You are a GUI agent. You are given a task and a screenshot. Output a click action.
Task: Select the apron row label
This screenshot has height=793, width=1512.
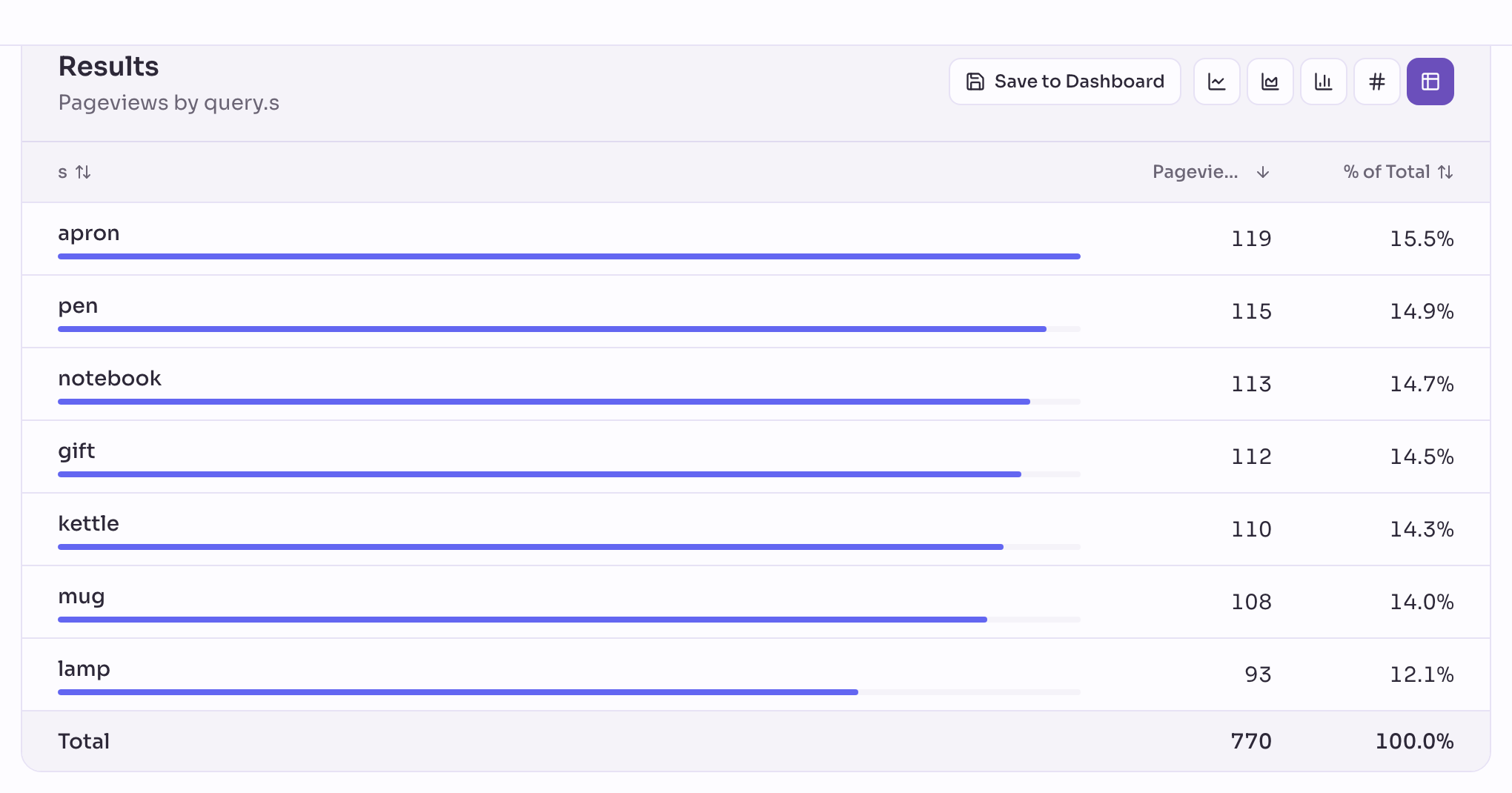click(89, 233)
